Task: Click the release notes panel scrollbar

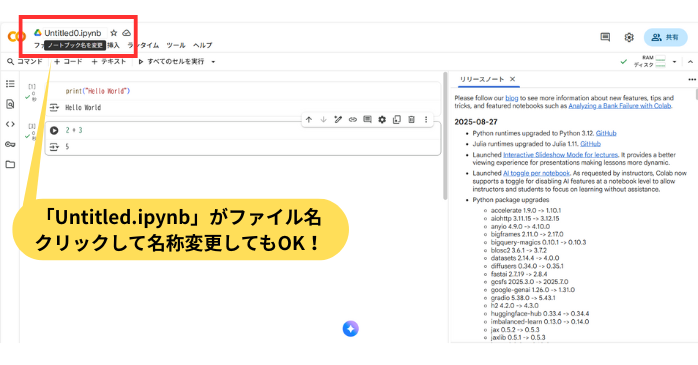Action: click(696, 94)
